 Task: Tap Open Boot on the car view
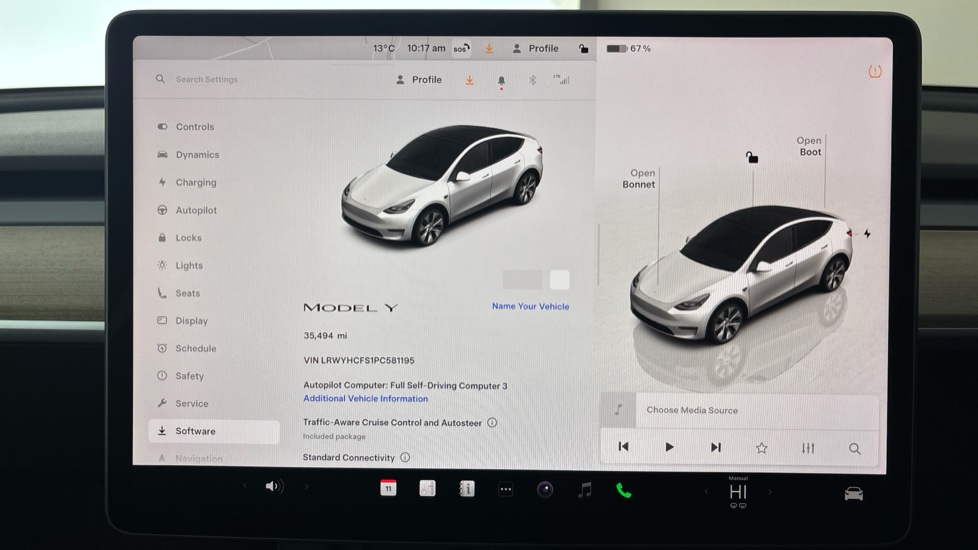coord(810,146)
